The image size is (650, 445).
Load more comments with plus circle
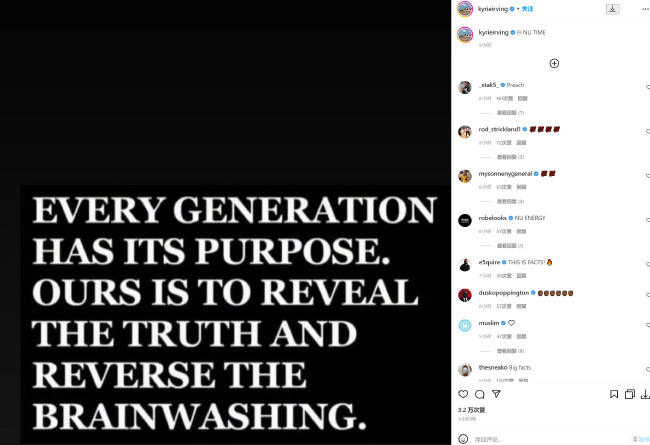point(554,63)
